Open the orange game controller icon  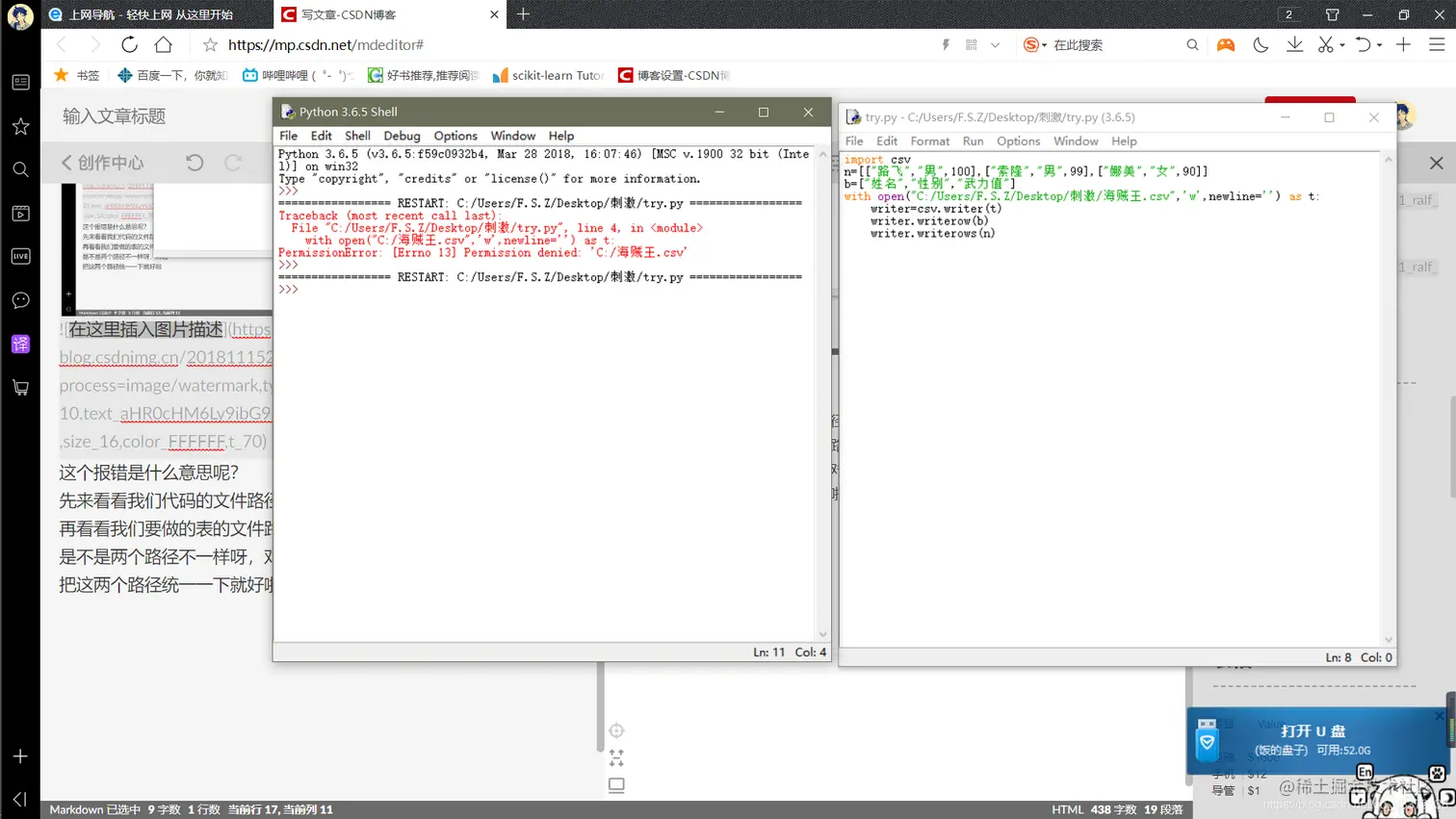pyautogui.click(x=1226, y=44)
